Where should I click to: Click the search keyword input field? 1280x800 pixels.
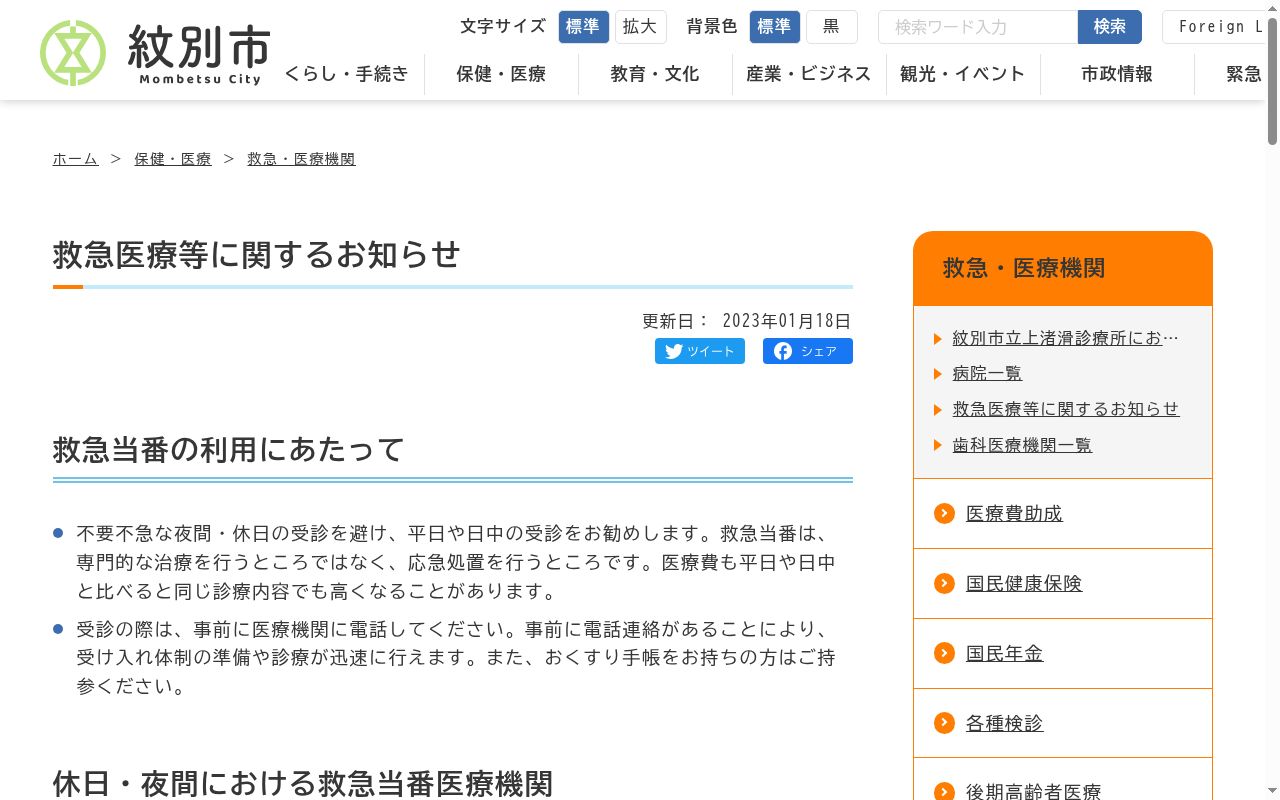coord(978,27)
